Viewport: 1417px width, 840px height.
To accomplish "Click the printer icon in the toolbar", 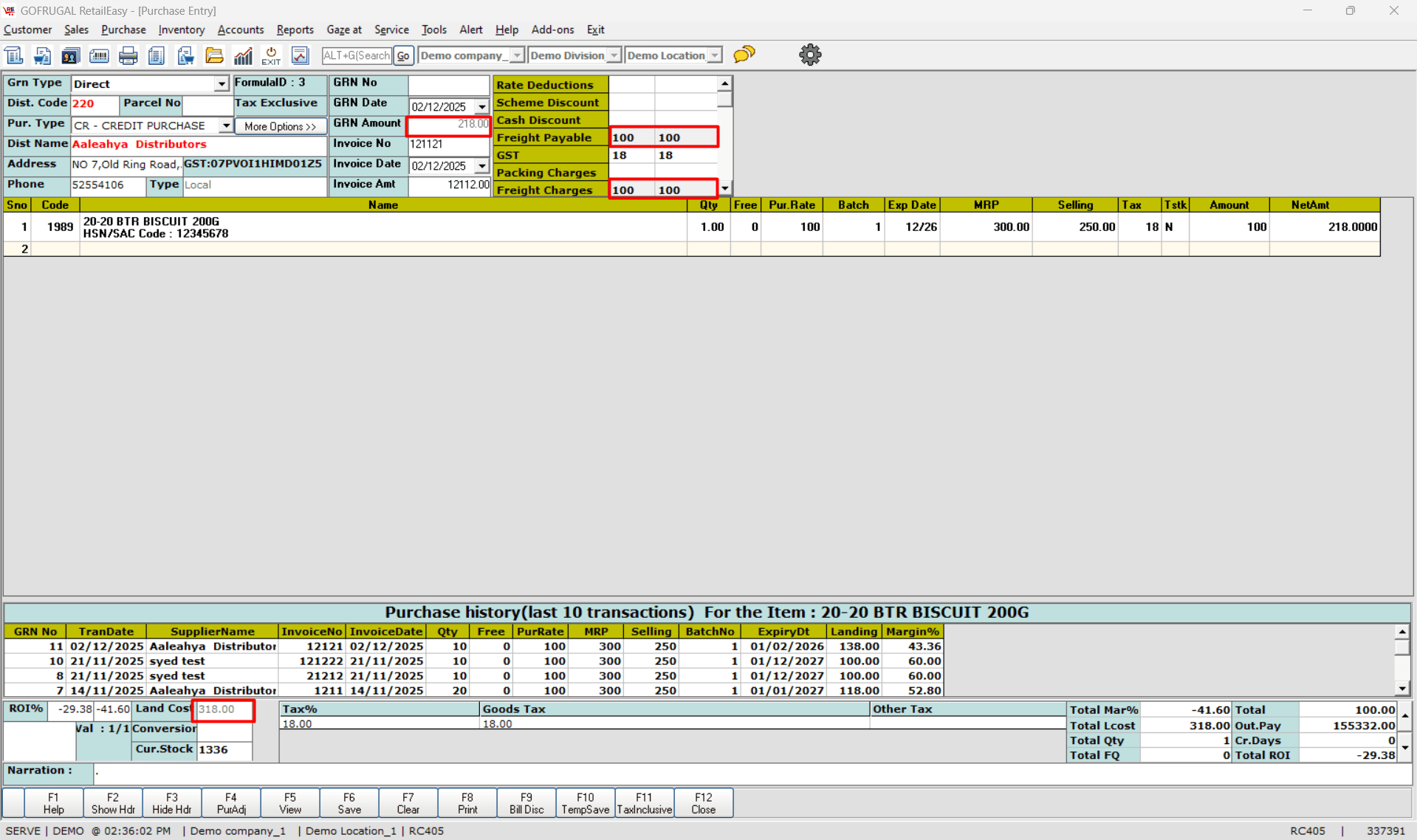I will coord(128,55).
